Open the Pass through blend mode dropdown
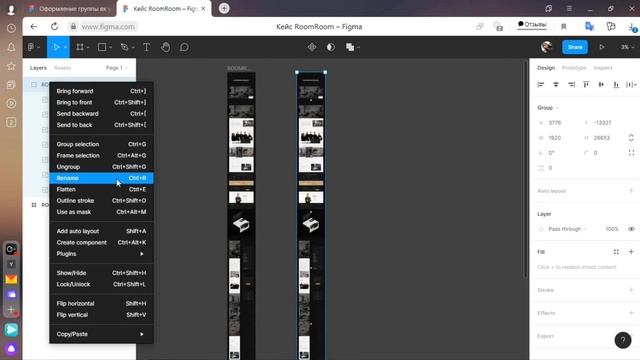This screenshot has width=640, height=360. point(567,229)
